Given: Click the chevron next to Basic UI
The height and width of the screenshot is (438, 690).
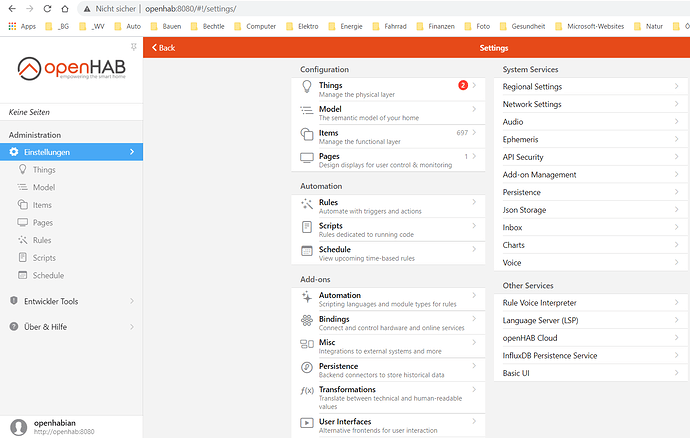Looking at the screenshot, I should point(677,373).
